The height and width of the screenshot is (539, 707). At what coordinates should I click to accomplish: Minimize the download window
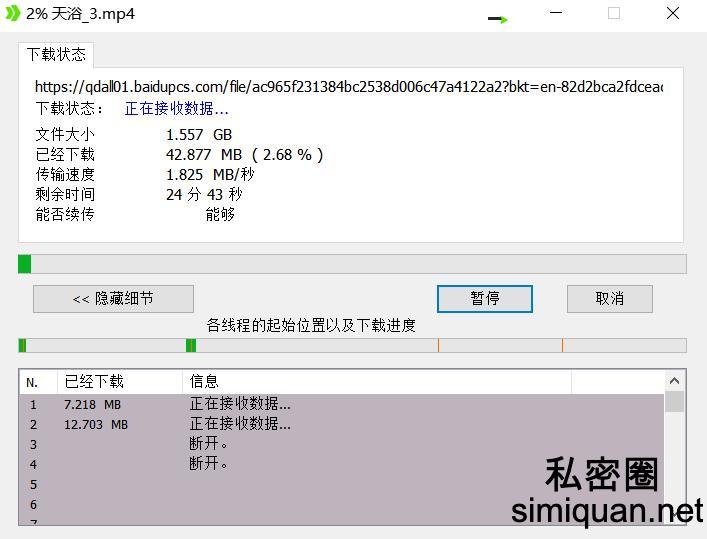(x=557, y=14)
